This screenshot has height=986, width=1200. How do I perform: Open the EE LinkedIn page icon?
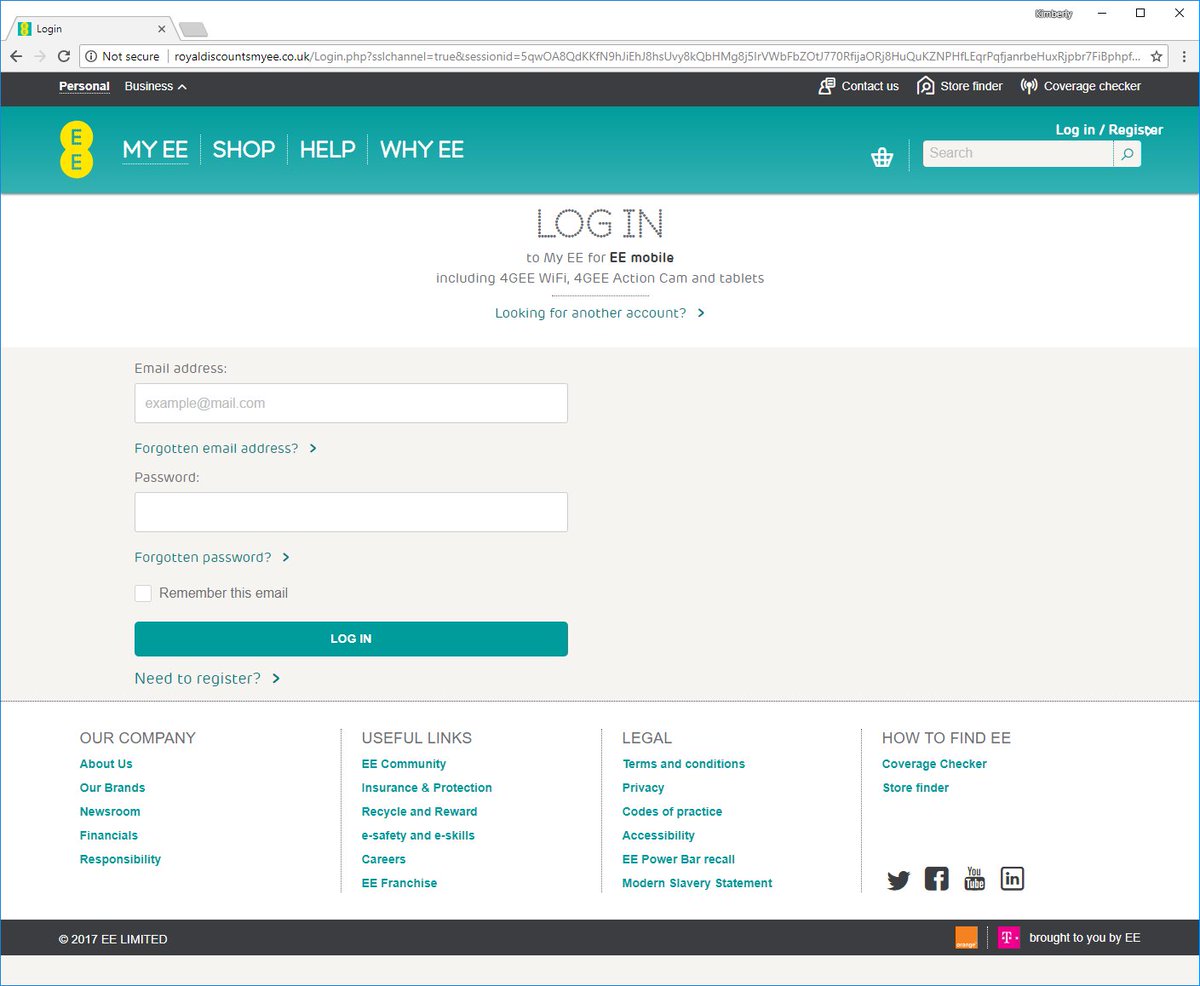1013,879
